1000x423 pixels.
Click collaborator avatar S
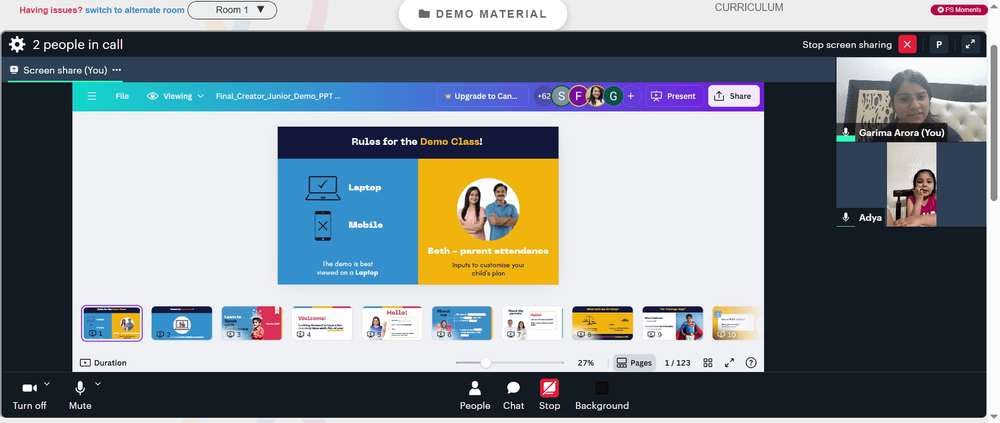click(561, 96)
